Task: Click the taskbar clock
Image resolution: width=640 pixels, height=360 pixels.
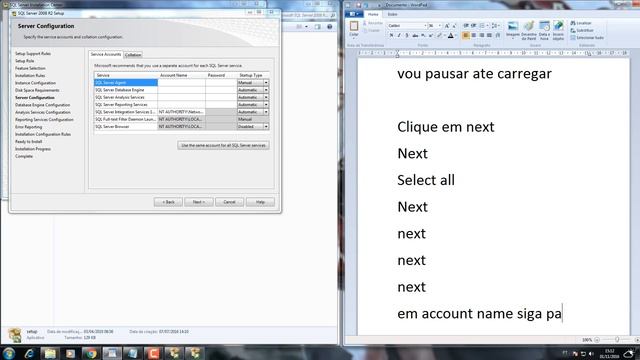Action: click(x=609, y=353)
